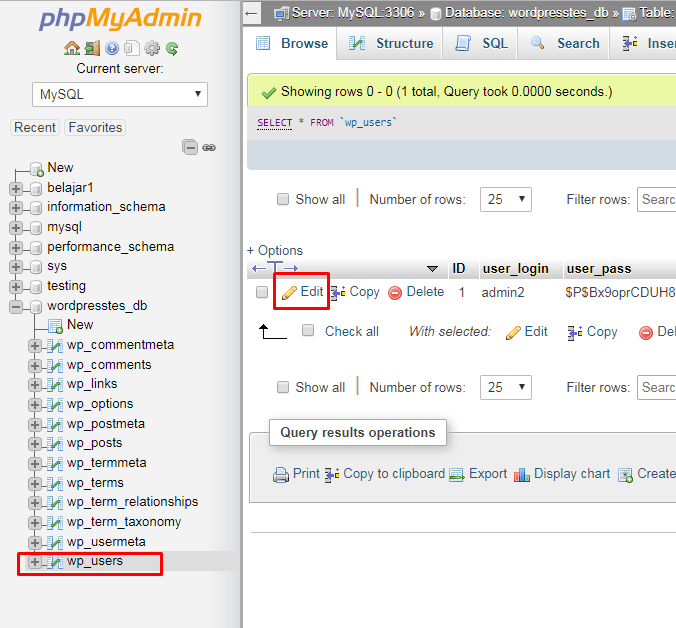Switch to the Browse tab
Image resolution: width=676 pixels, height=628 pixels.
292,44
